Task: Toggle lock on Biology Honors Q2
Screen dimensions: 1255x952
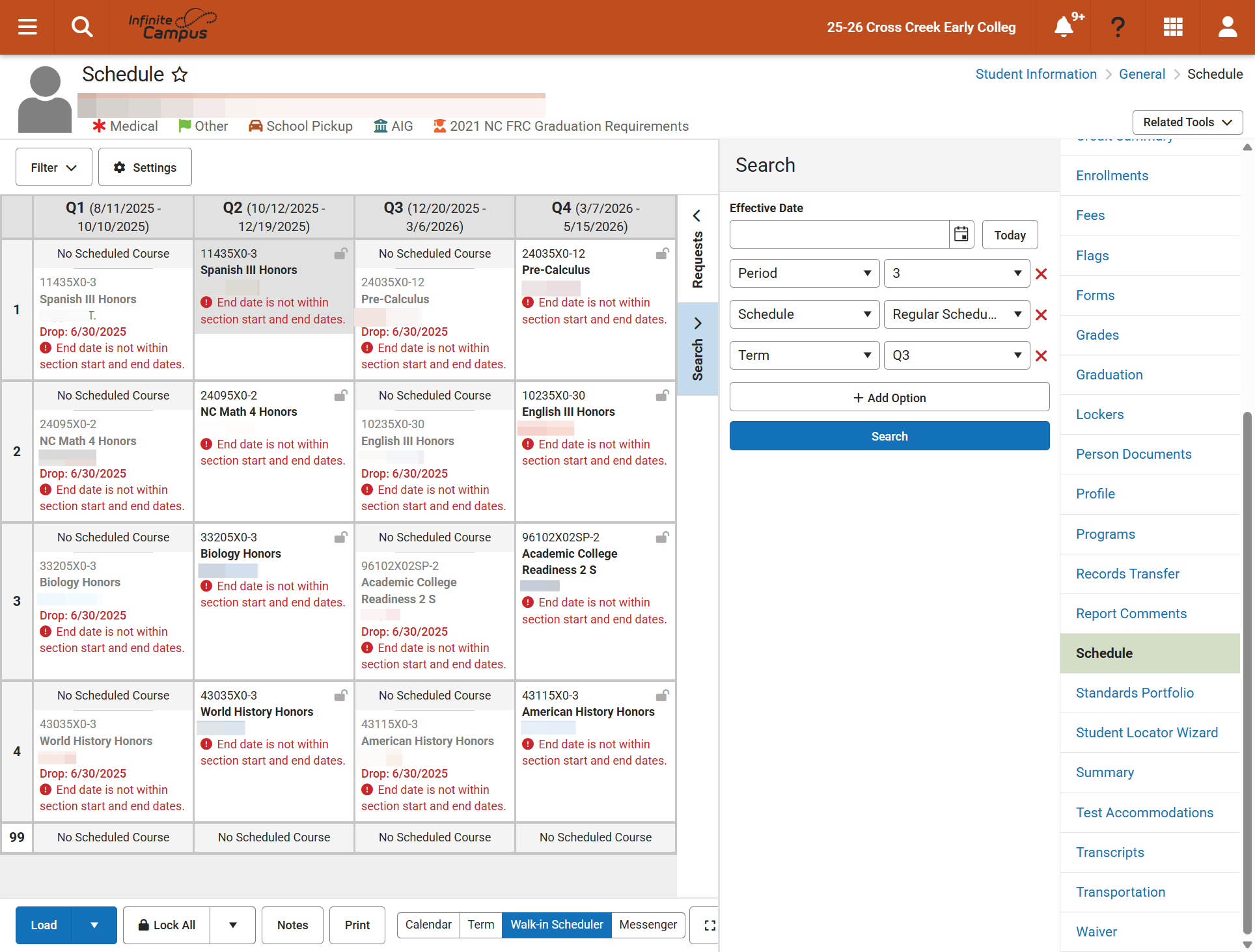Action: click(x=340, y=537)
